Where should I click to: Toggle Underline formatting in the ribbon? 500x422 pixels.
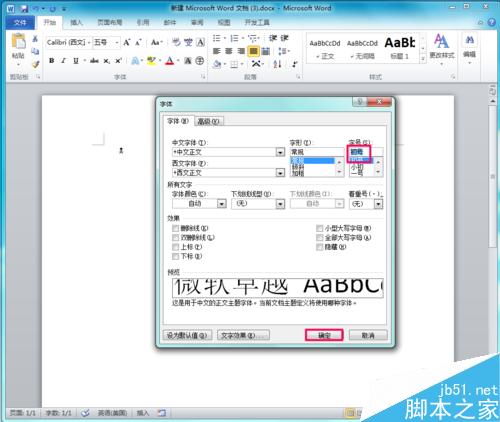[76, 61]
